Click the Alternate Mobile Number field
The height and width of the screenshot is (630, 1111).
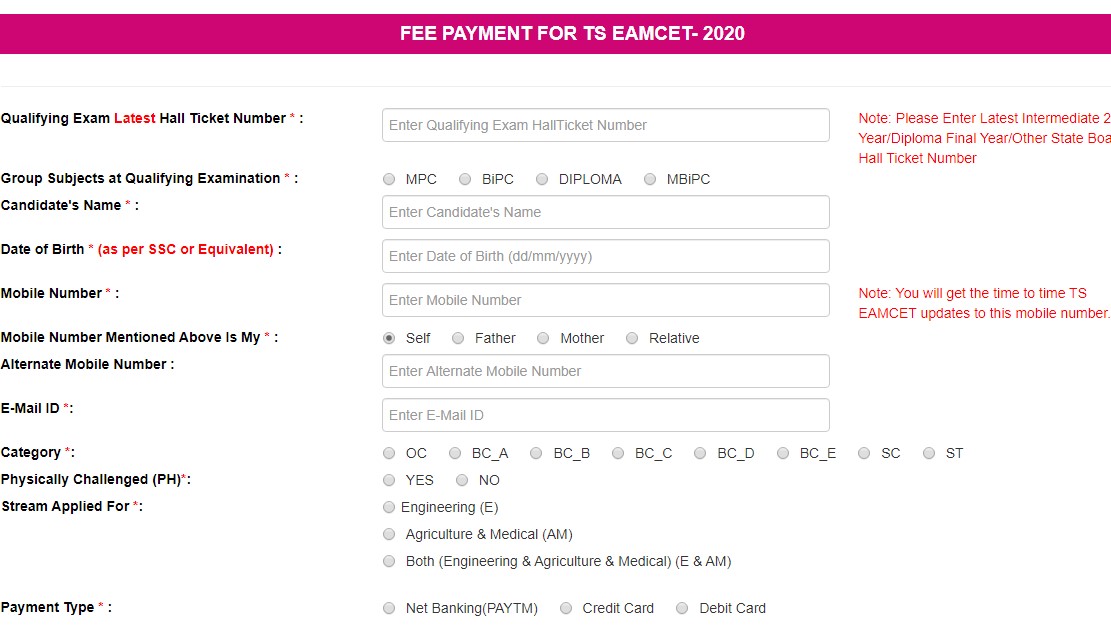tap(605, 371)
